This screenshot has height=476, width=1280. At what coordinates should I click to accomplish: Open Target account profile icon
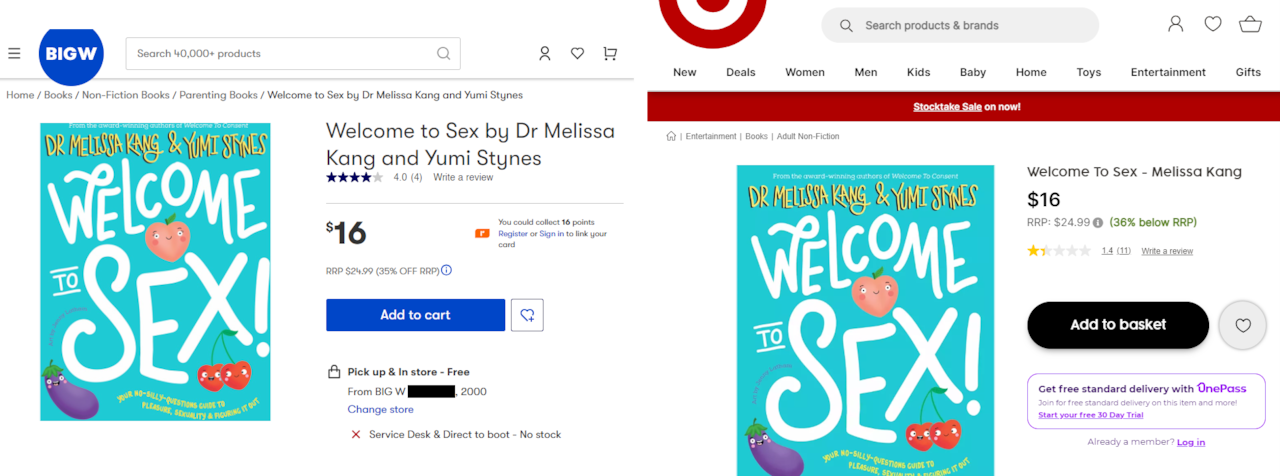pos(1176,24)
